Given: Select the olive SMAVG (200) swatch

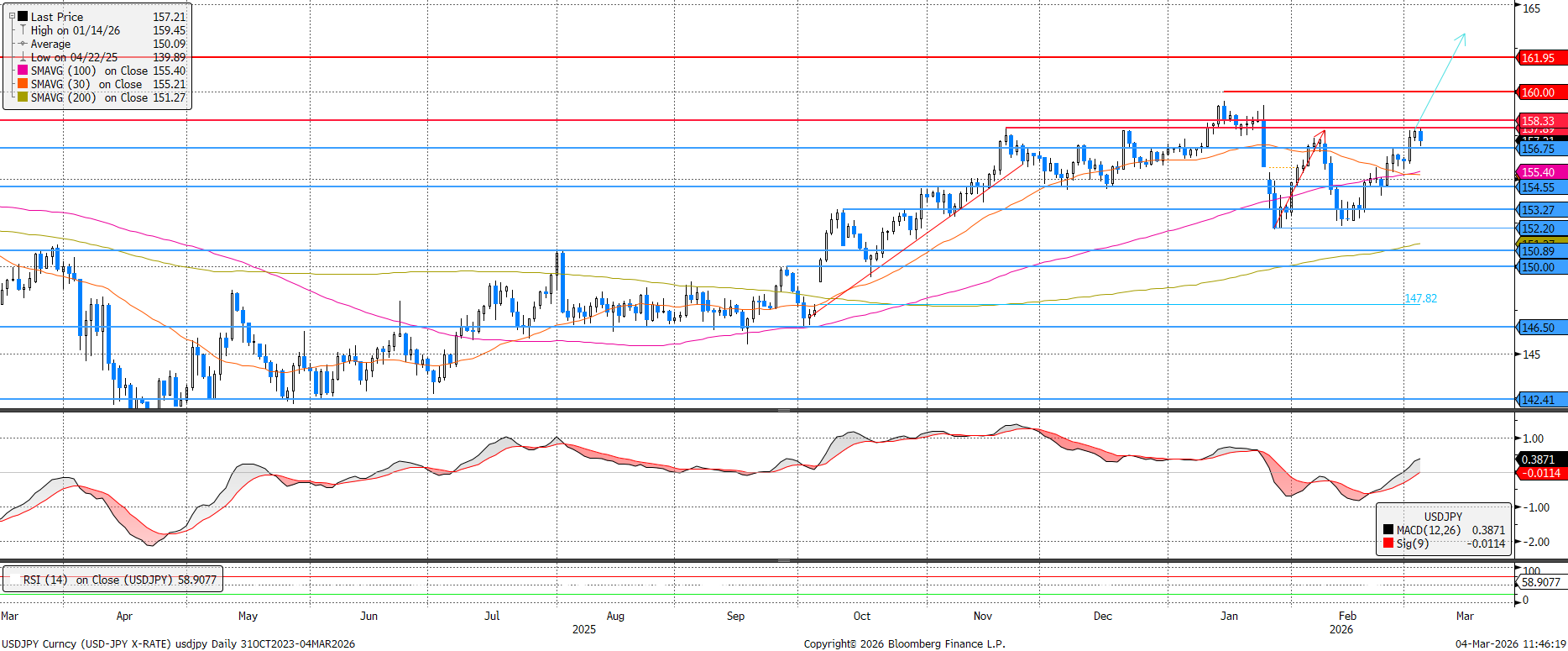Looking at the screenshot, I should pos(23,97).
